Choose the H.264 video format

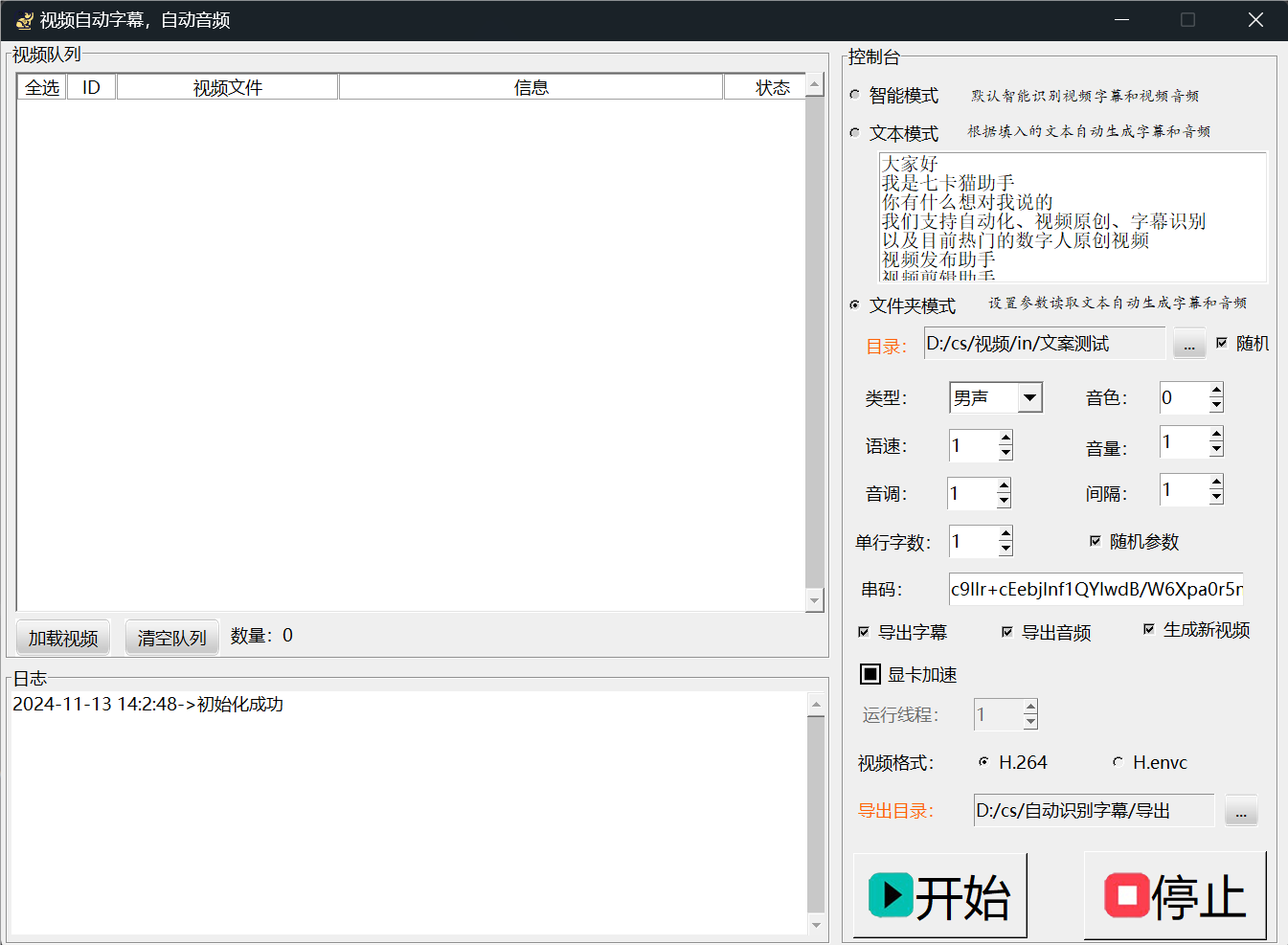click(983, 762)
